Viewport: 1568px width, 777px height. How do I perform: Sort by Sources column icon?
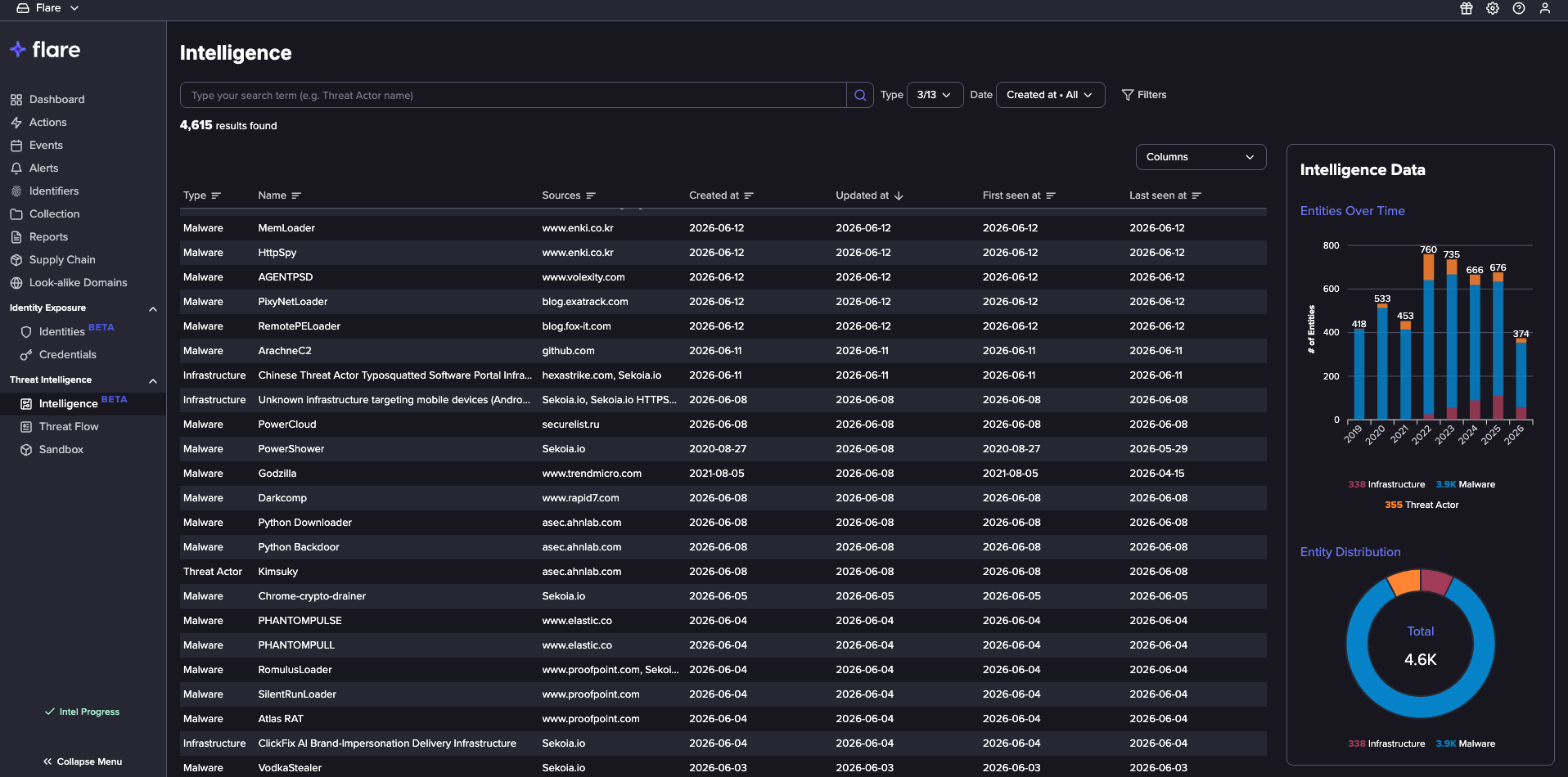tap(591, 195)
